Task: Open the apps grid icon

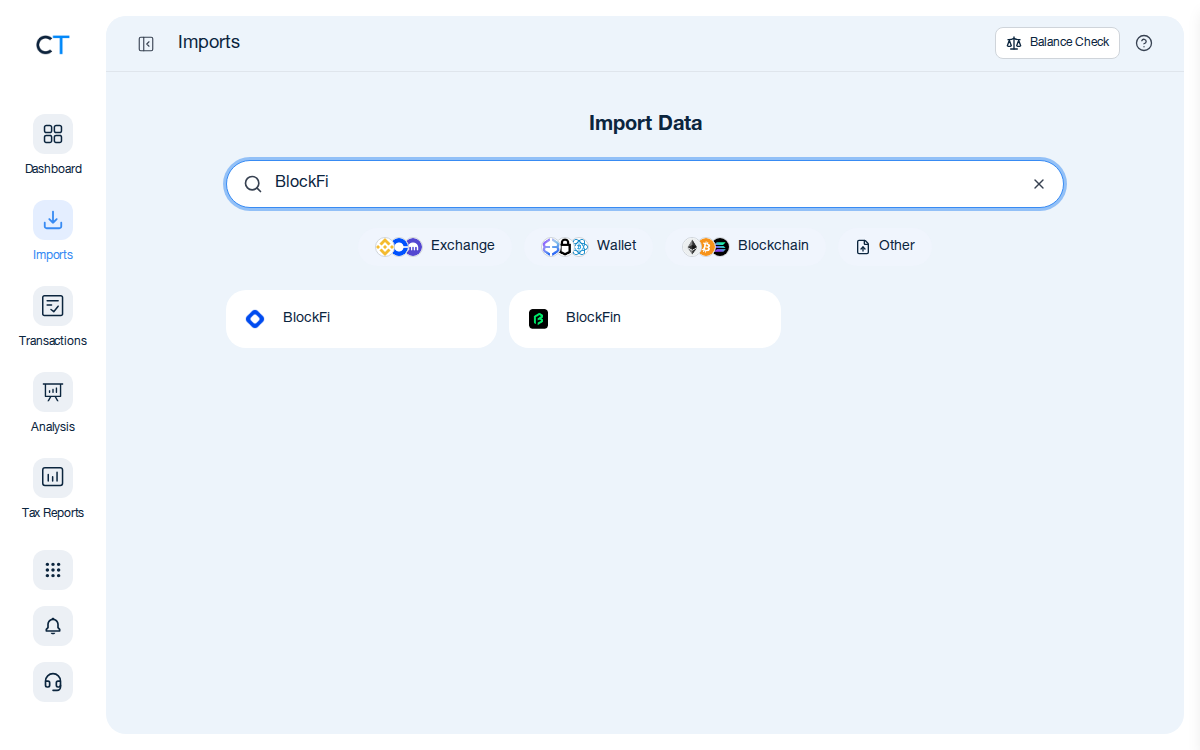Action: (x=53, y=570)
